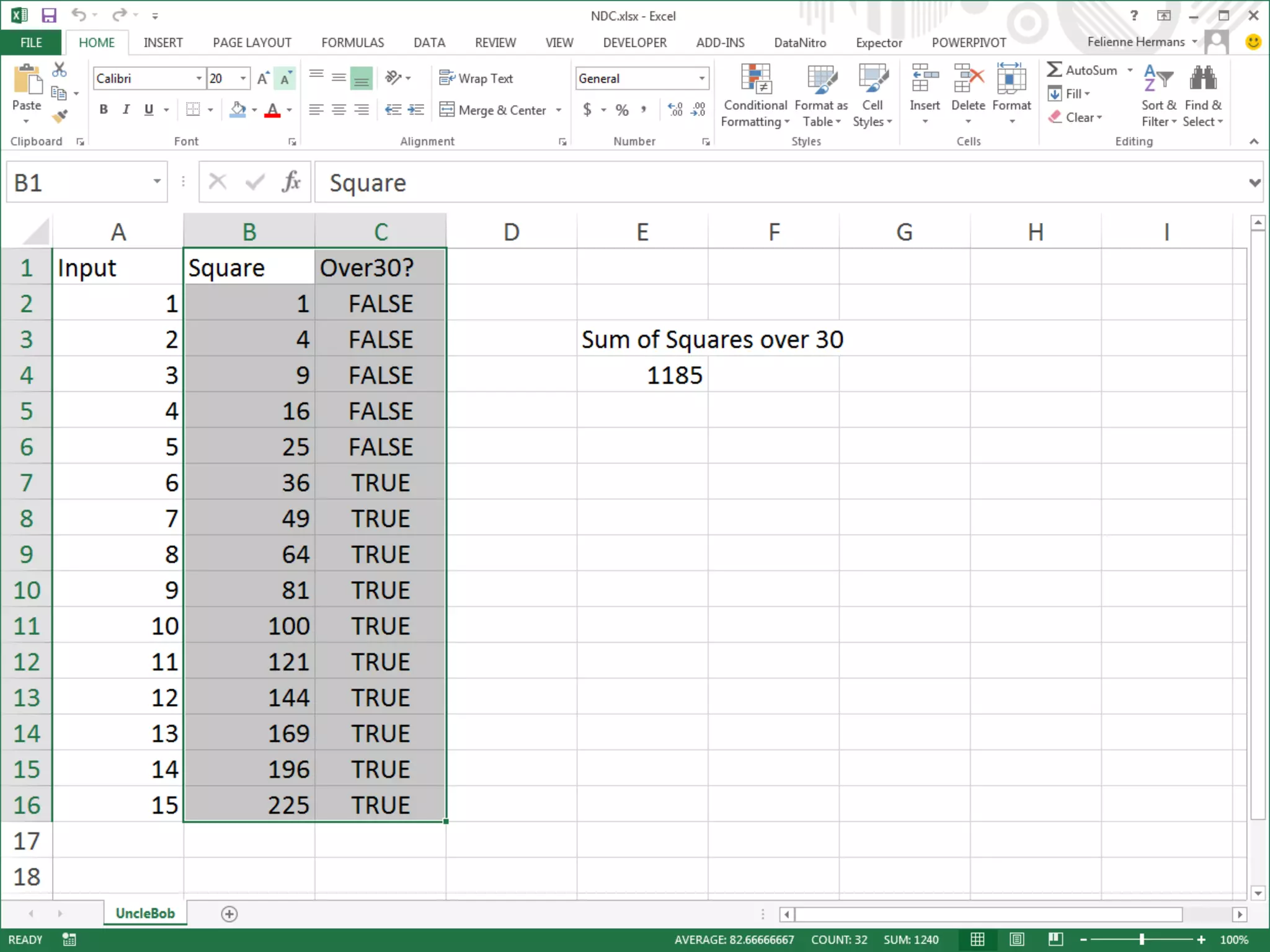Toggle Align Left horizontal alignment

click(x=316, y=110)
